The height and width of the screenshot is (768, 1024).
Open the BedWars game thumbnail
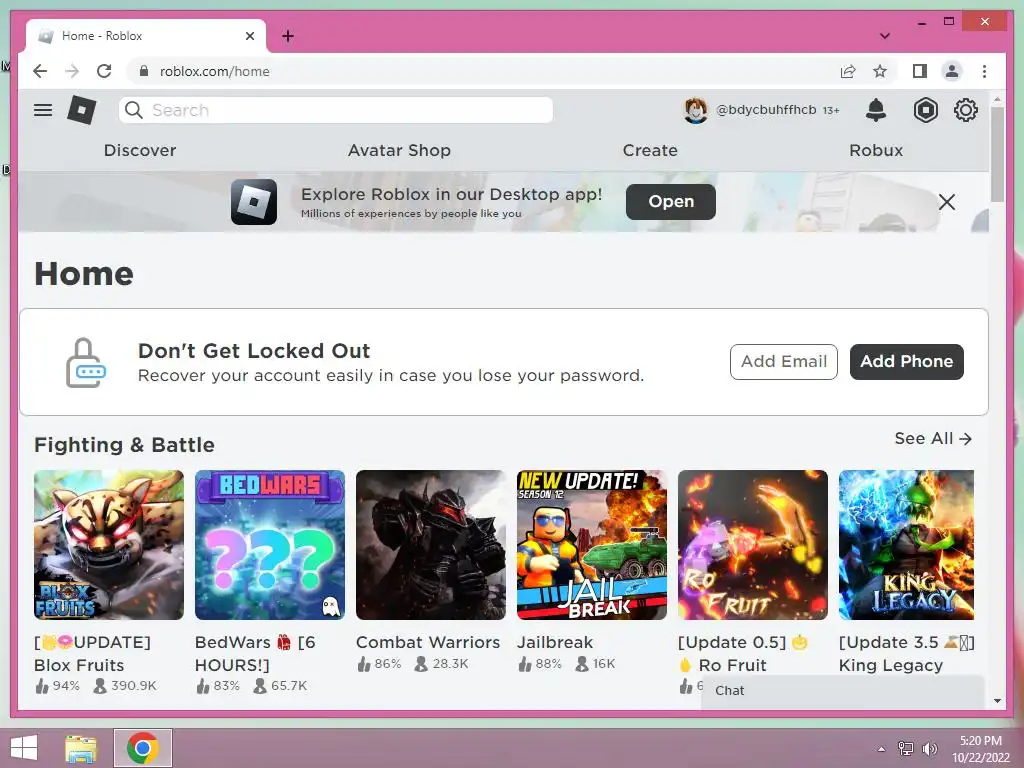(x=270, y=545)
